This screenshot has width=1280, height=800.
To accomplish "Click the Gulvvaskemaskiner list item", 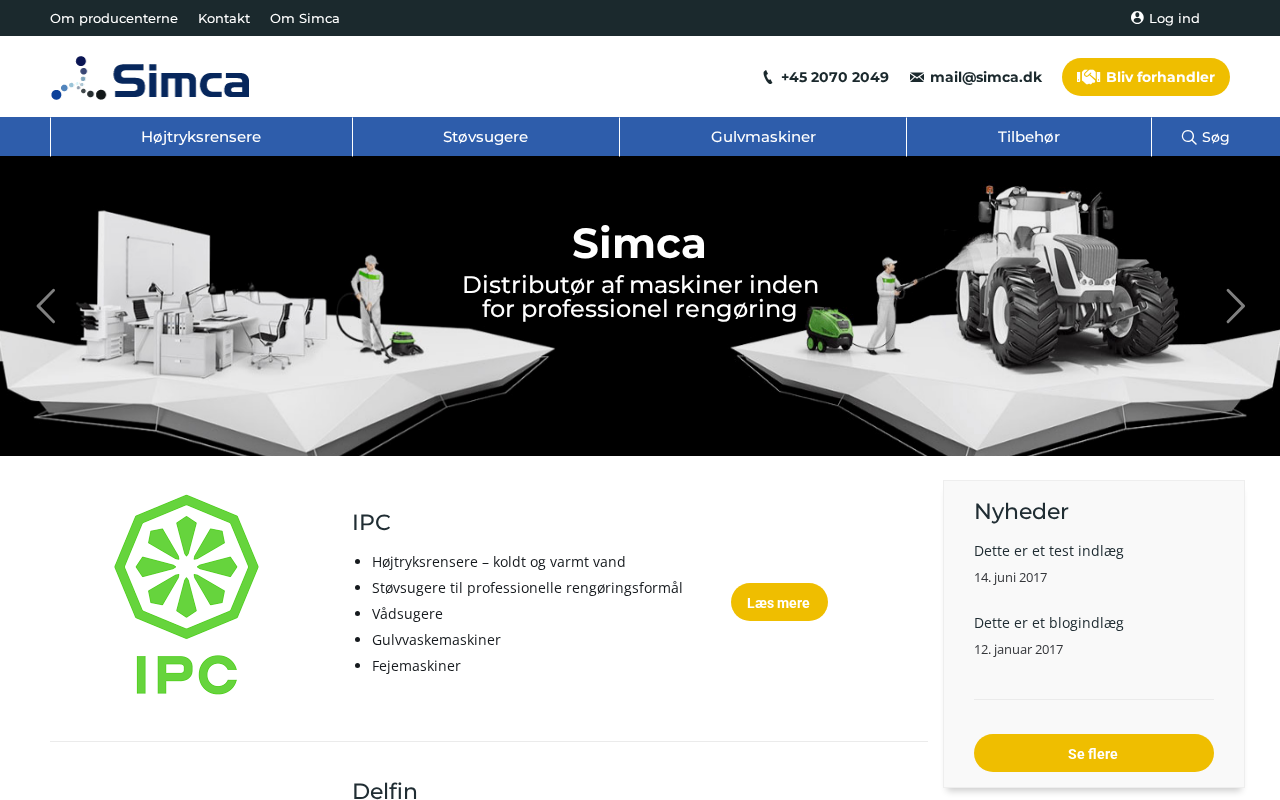I will pyautogui.click(x=436, y=640).
